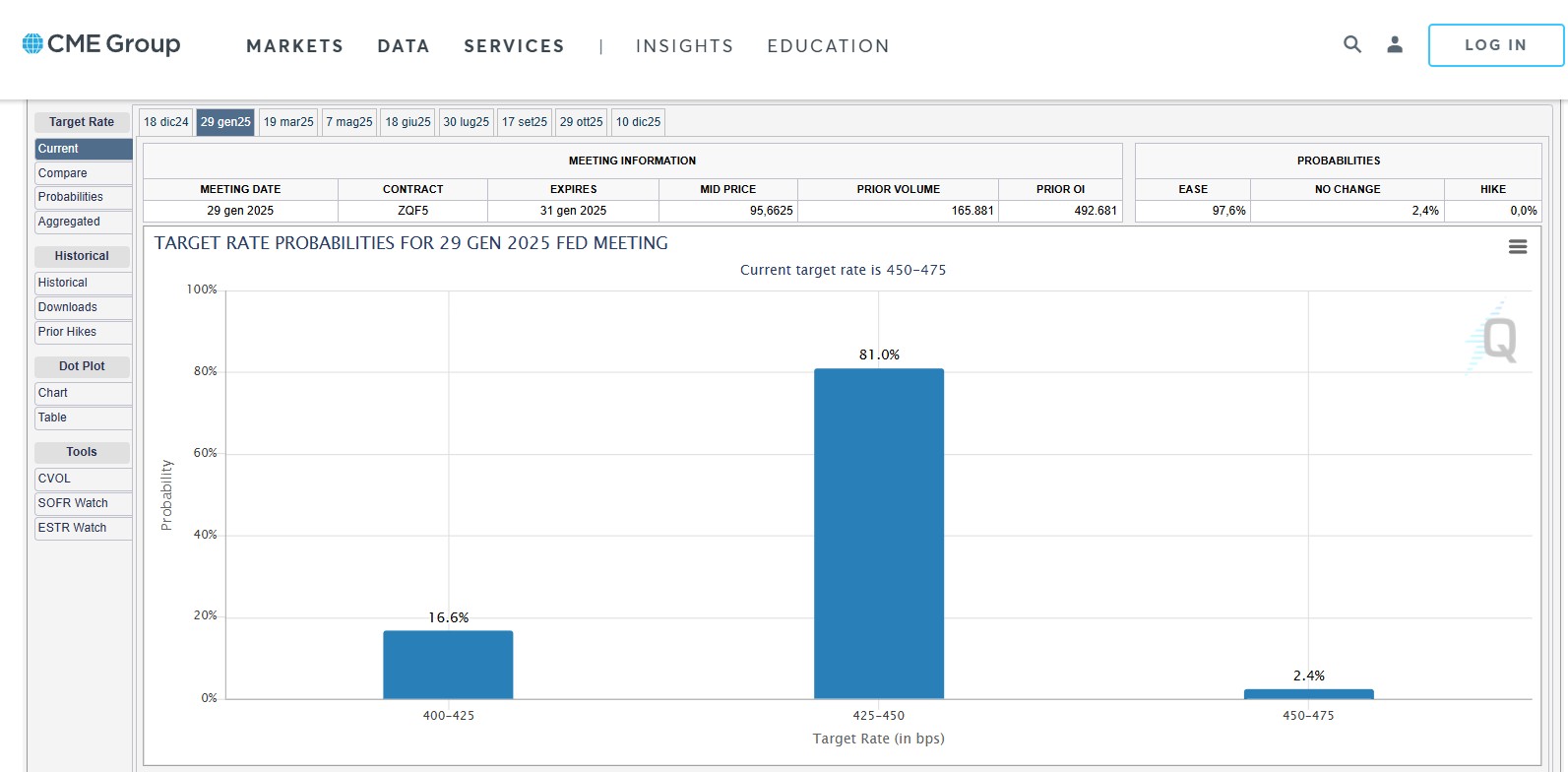The height and width of the screenshot is (772, 1568).
Task: Open the INSIGHTS menu item
Action: tap(684, 46)
